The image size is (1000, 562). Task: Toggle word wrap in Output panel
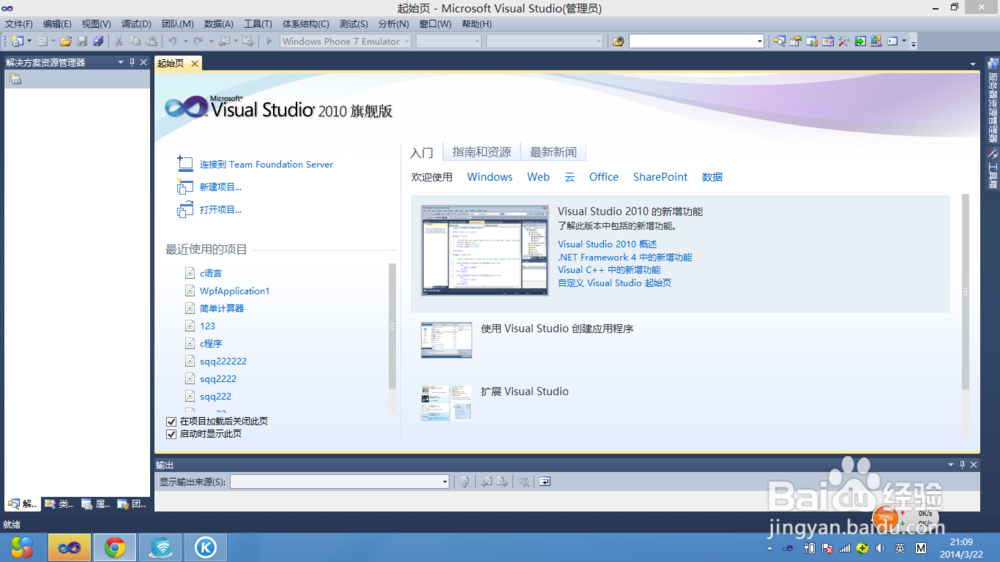545,482
